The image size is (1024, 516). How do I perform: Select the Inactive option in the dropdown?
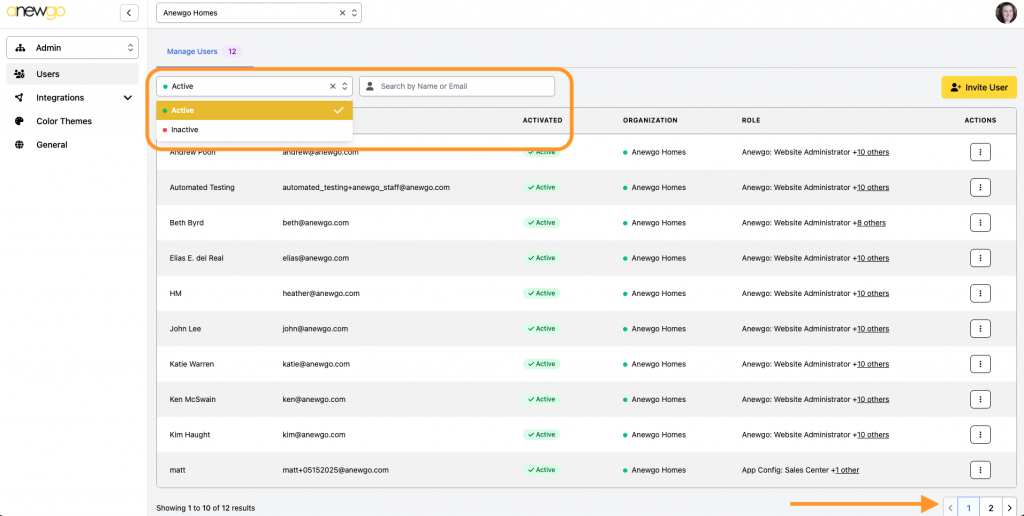click(255, 130)
